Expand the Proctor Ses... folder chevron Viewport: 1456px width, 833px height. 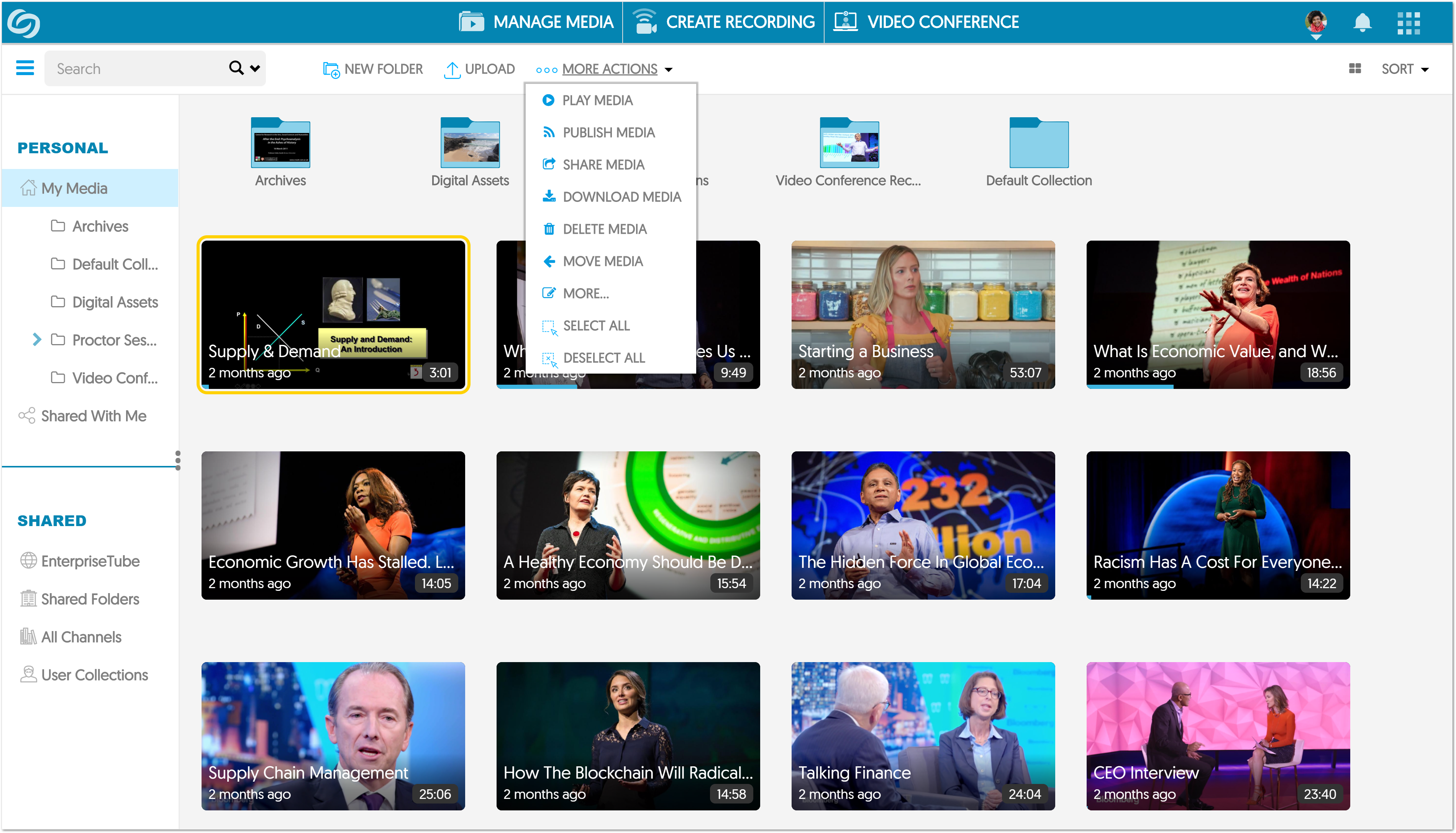pyautogui.click(x=37, y=340)
